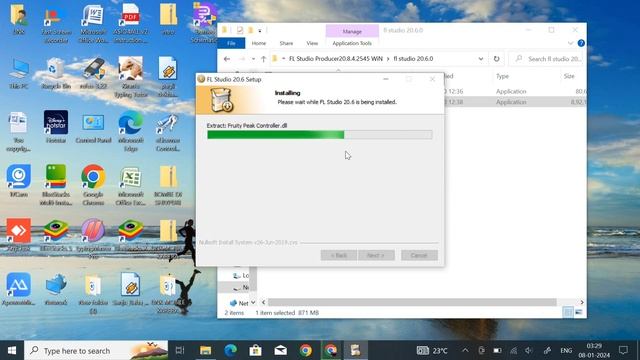Open the Share ribbon tab
This screenshot has width=640, height=360.
pos(286,43)
